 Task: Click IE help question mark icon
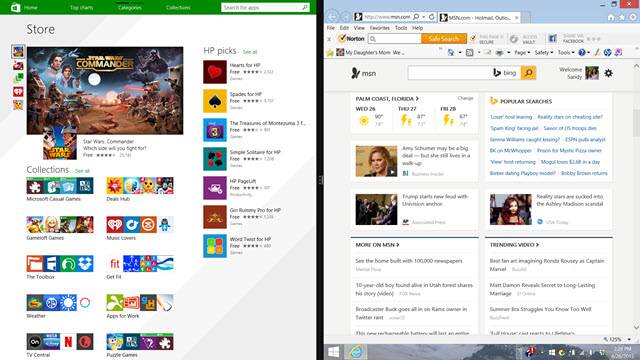(x=582, y=52)
